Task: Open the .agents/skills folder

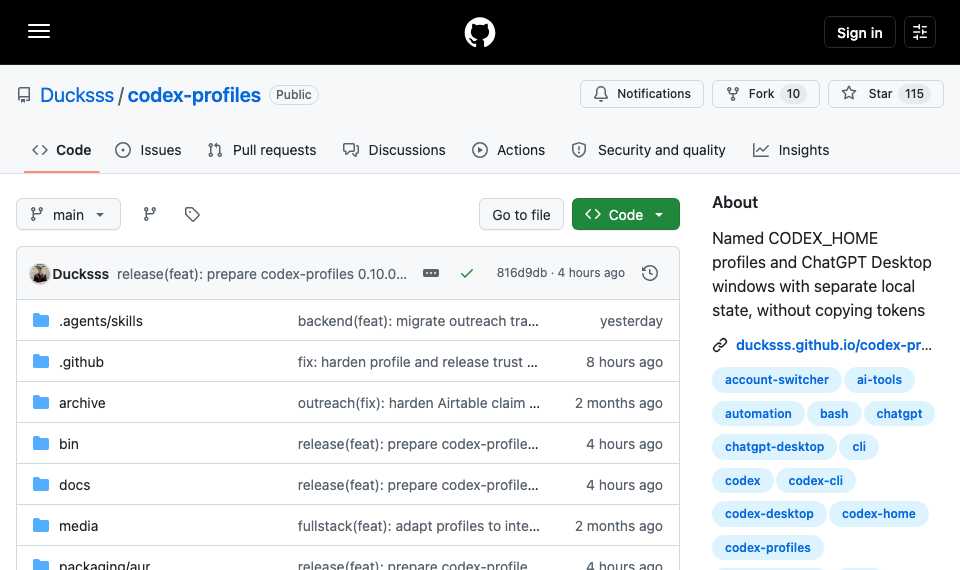Action: click(x=101, y=321)
